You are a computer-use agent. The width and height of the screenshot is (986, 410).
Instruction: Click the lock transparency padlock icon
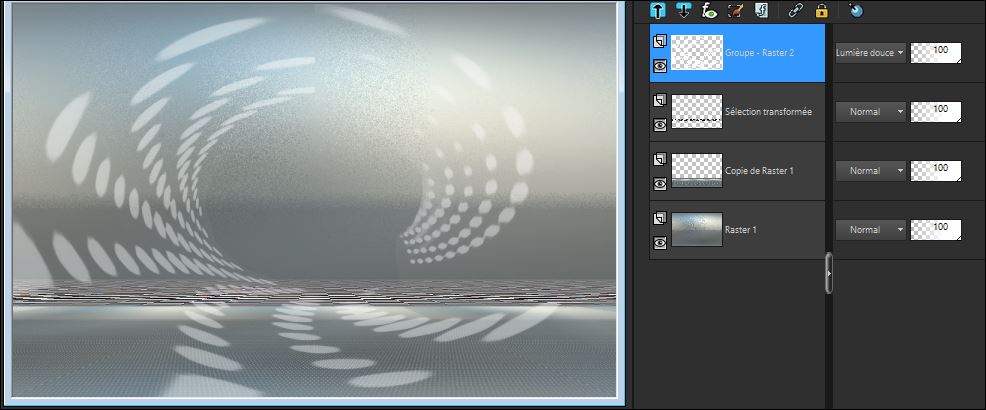[821, 11]
